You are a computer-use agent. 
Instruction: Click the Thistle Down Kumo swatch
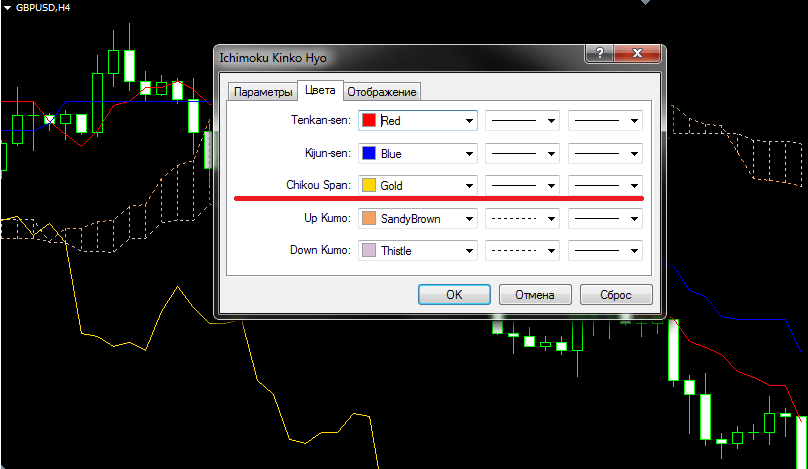pyautogui.click(x=369, y=250)
